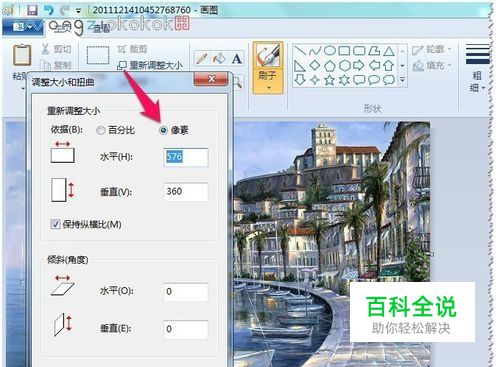Pick the Diamond shape
Image resolution: width=500 pixels, height=367 pixels.
pos(315,65)
